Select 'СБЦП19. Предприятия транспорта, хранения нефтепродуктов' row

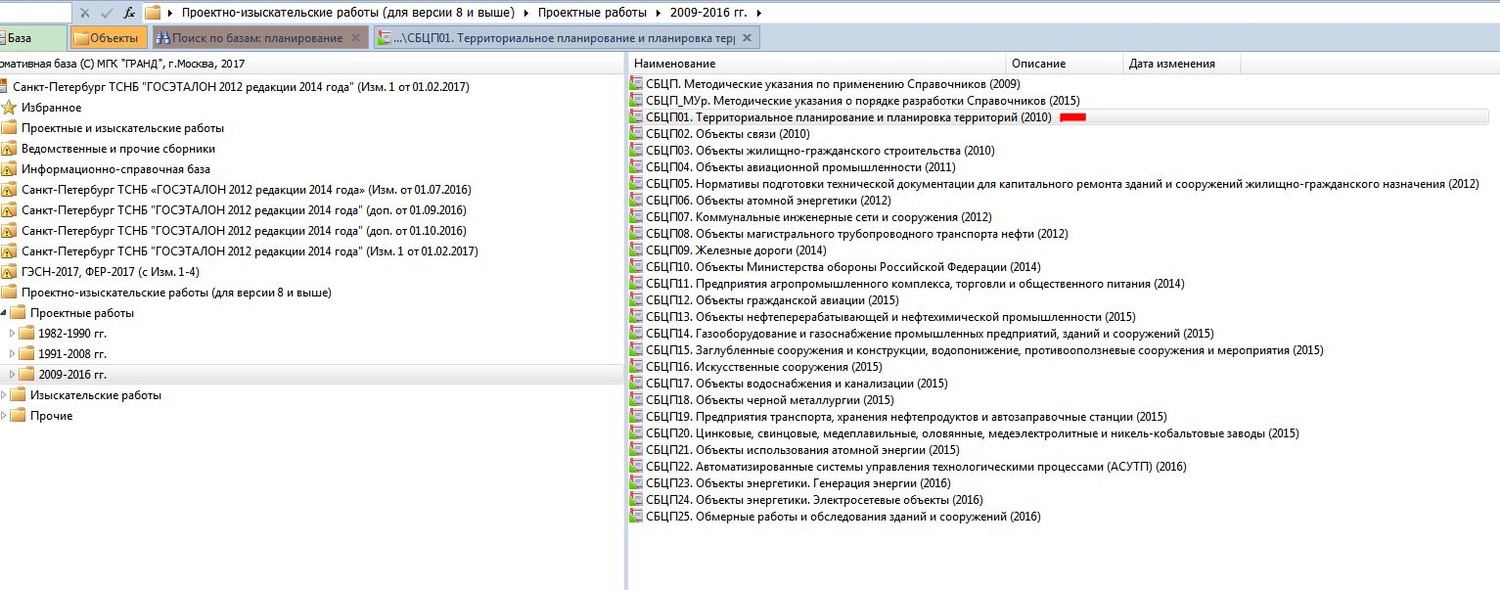coord(906,417)
